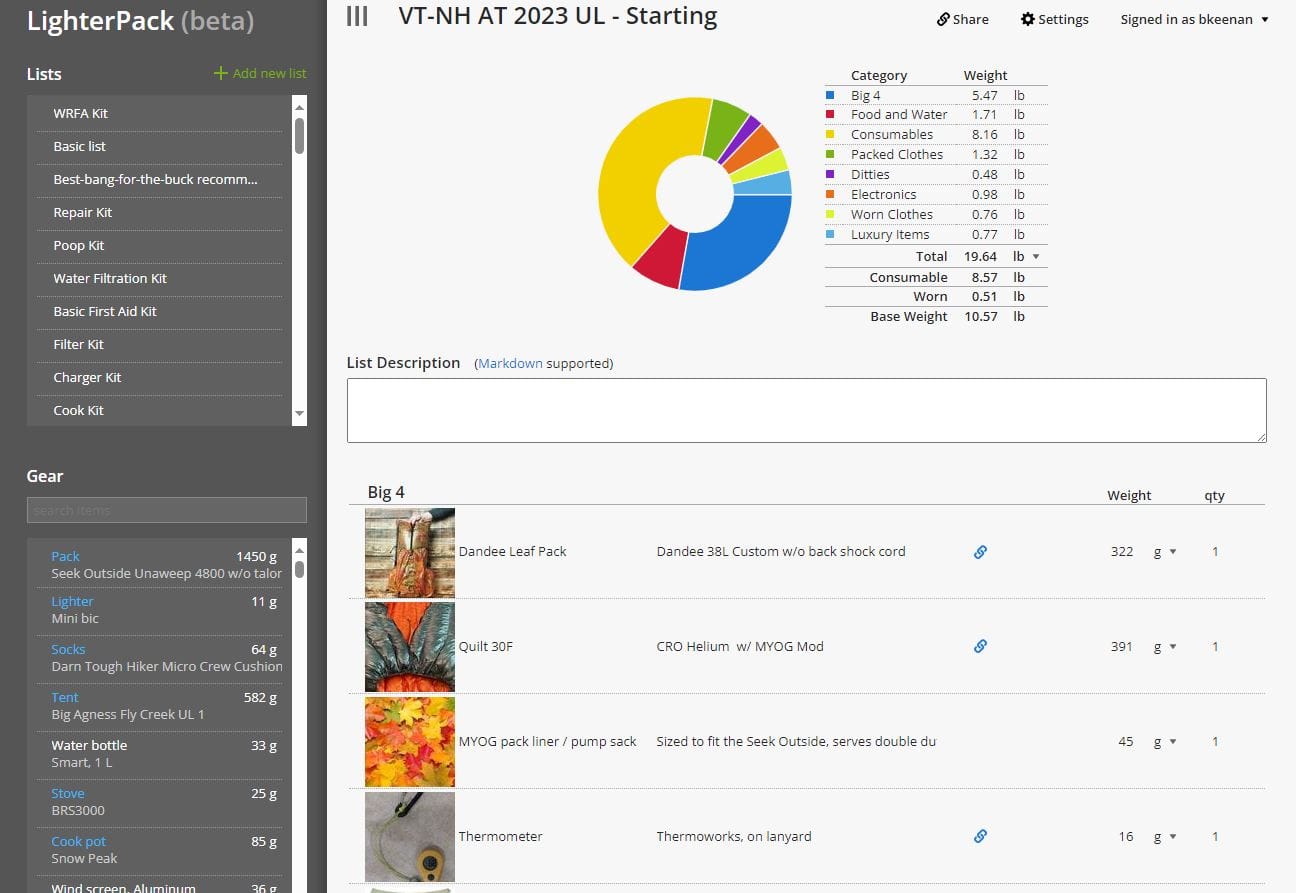Open link icon for Quilt 30F
The image size is (1296, 893).
[980, 646]
